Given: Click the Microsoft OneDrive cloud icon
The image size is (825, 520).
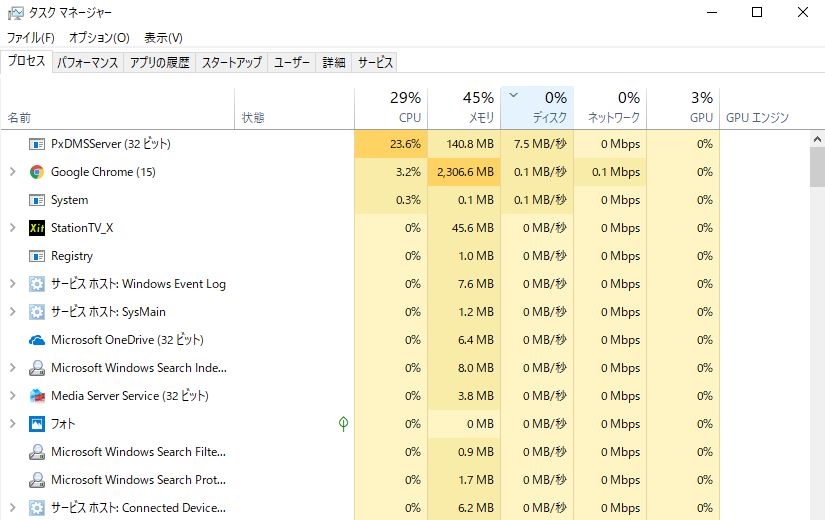Looking at the screenshot, I should coord(37,340).
